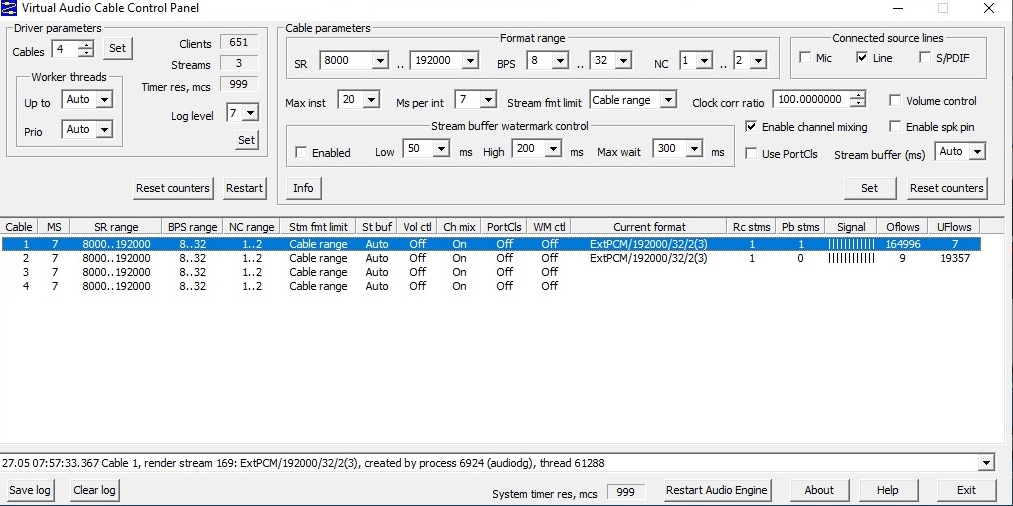Open the Log level dropdown

click(251, 114)
